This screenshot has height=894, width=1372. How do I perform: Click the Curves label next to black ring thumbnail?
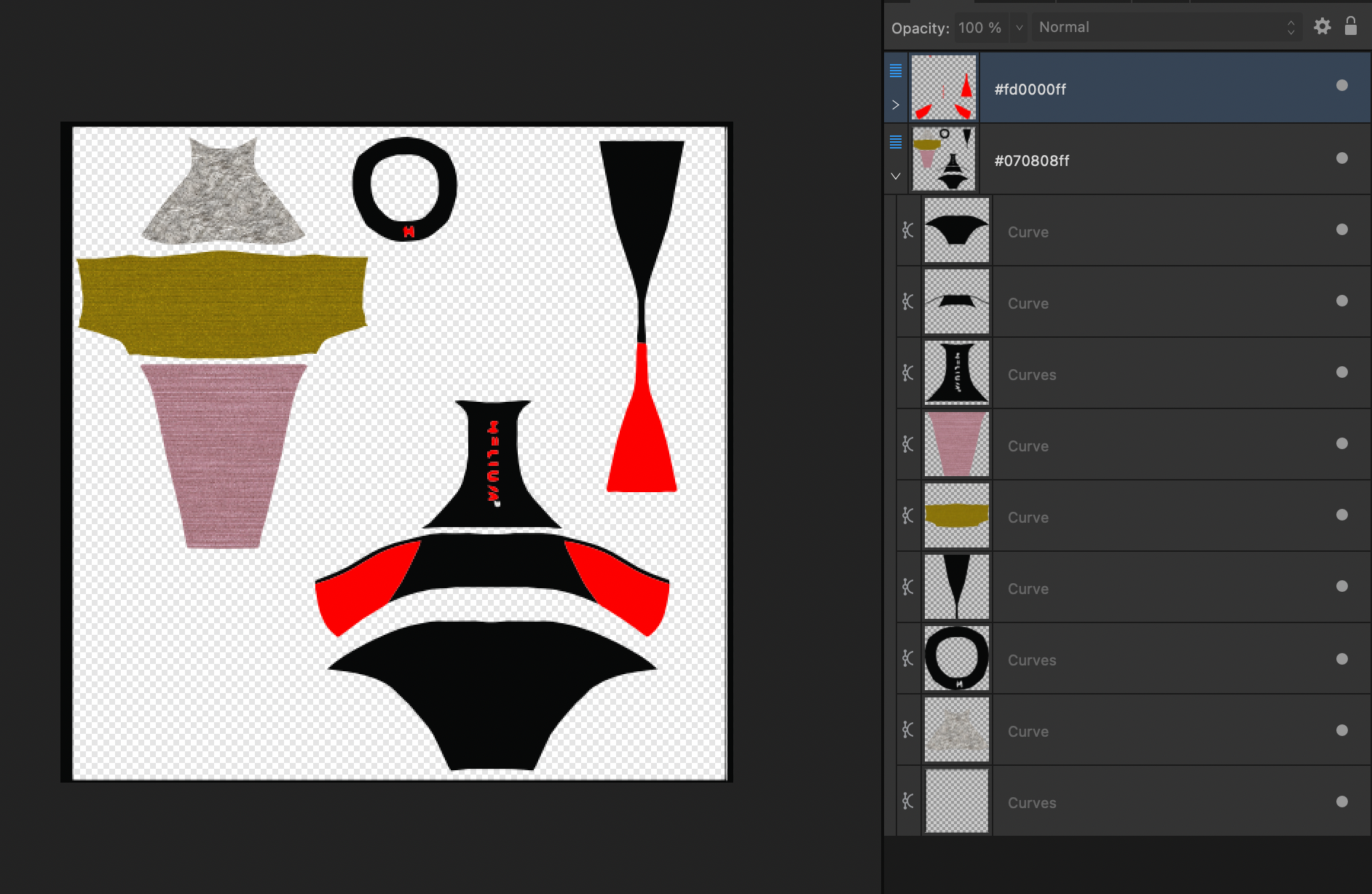(x=1032, y=660)
